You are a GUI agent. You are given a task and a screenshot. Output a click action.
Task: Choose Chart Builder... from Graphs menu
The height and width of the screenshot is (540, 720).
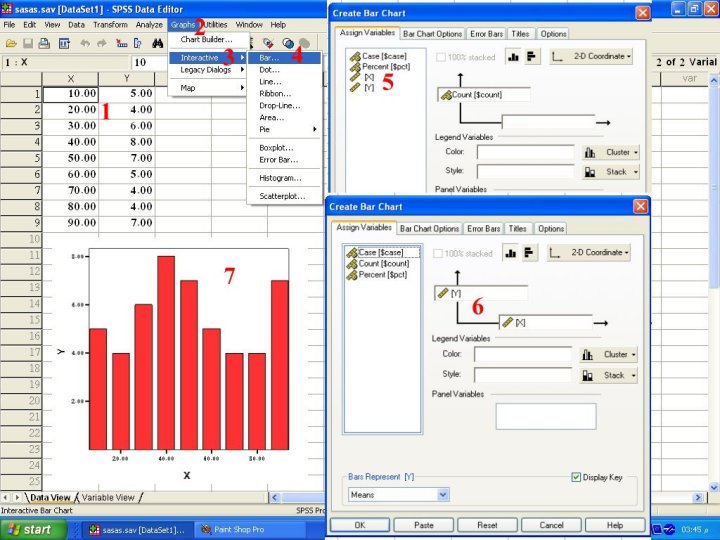(x=208, y=39)
